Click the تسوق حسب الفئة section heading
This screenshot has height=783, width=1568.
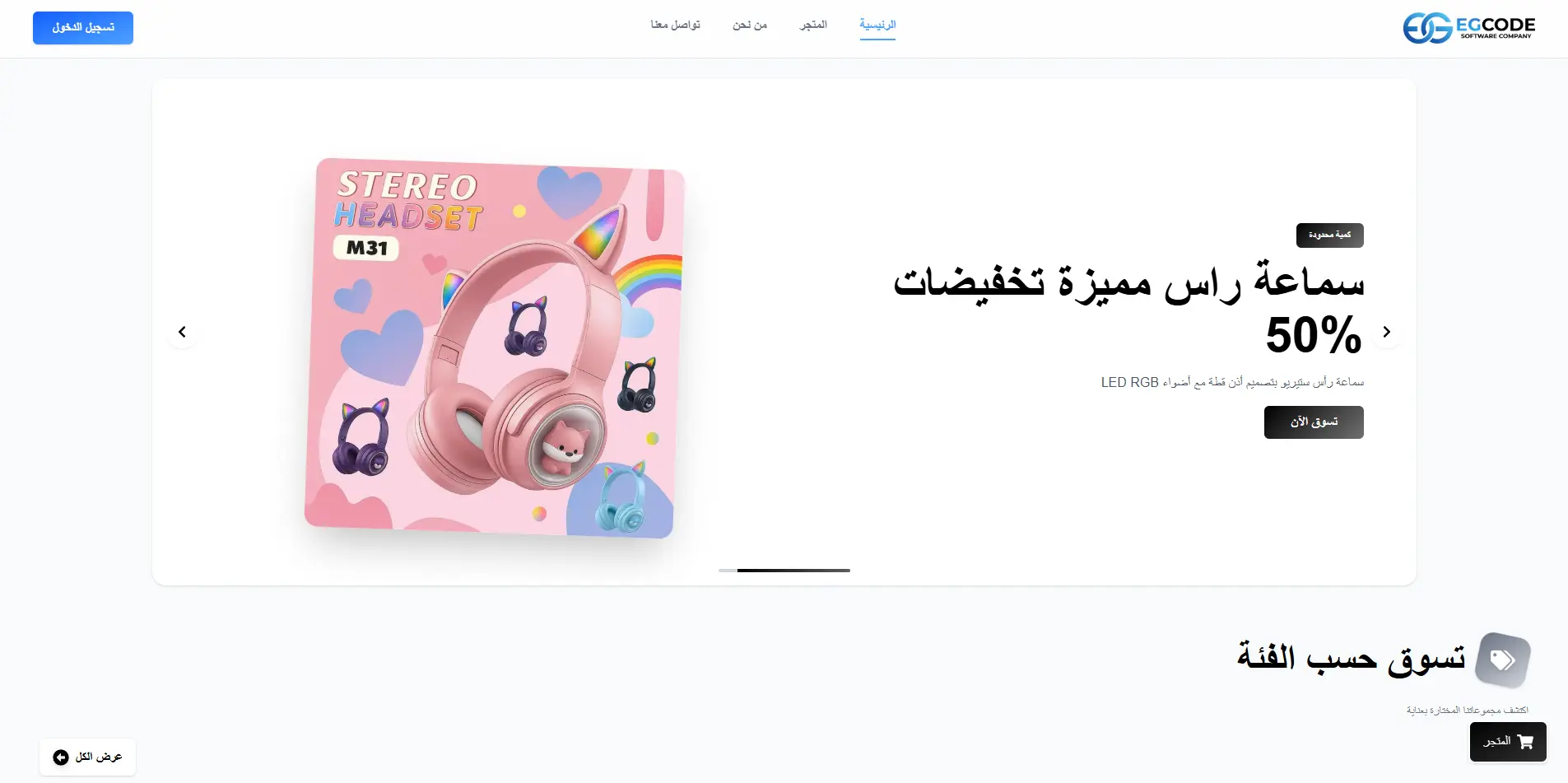1351,658
